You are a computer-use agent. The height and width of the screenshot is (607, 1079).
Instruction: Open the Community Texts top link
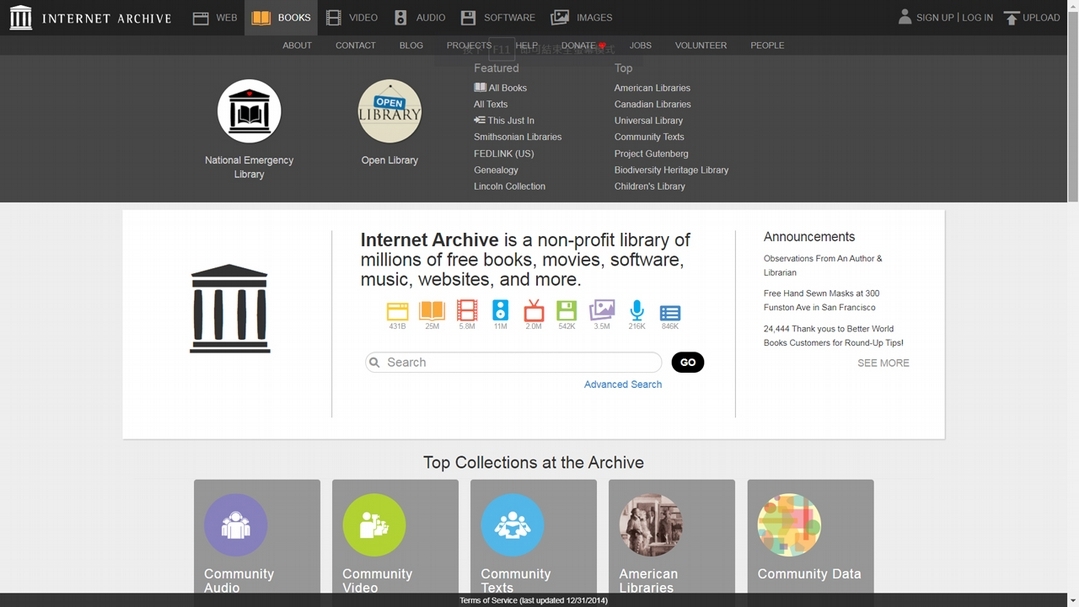click(649, 136)
